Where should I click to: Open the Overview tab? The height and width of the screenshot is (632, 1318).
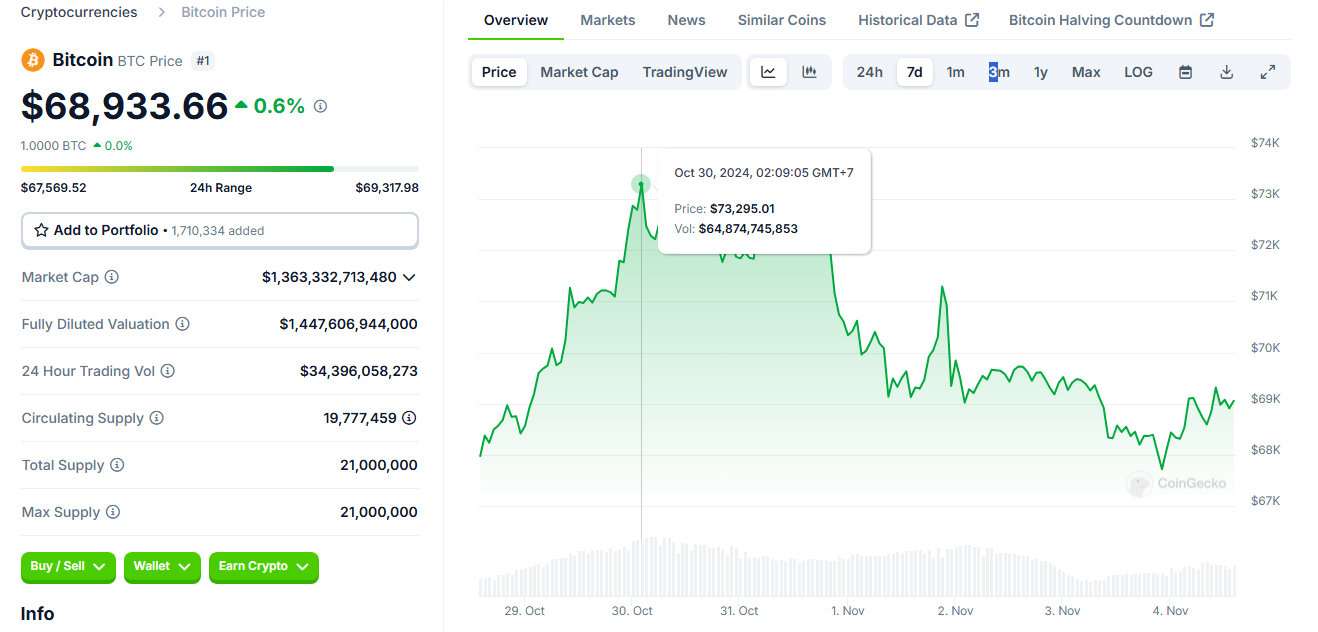click(516, 20)
